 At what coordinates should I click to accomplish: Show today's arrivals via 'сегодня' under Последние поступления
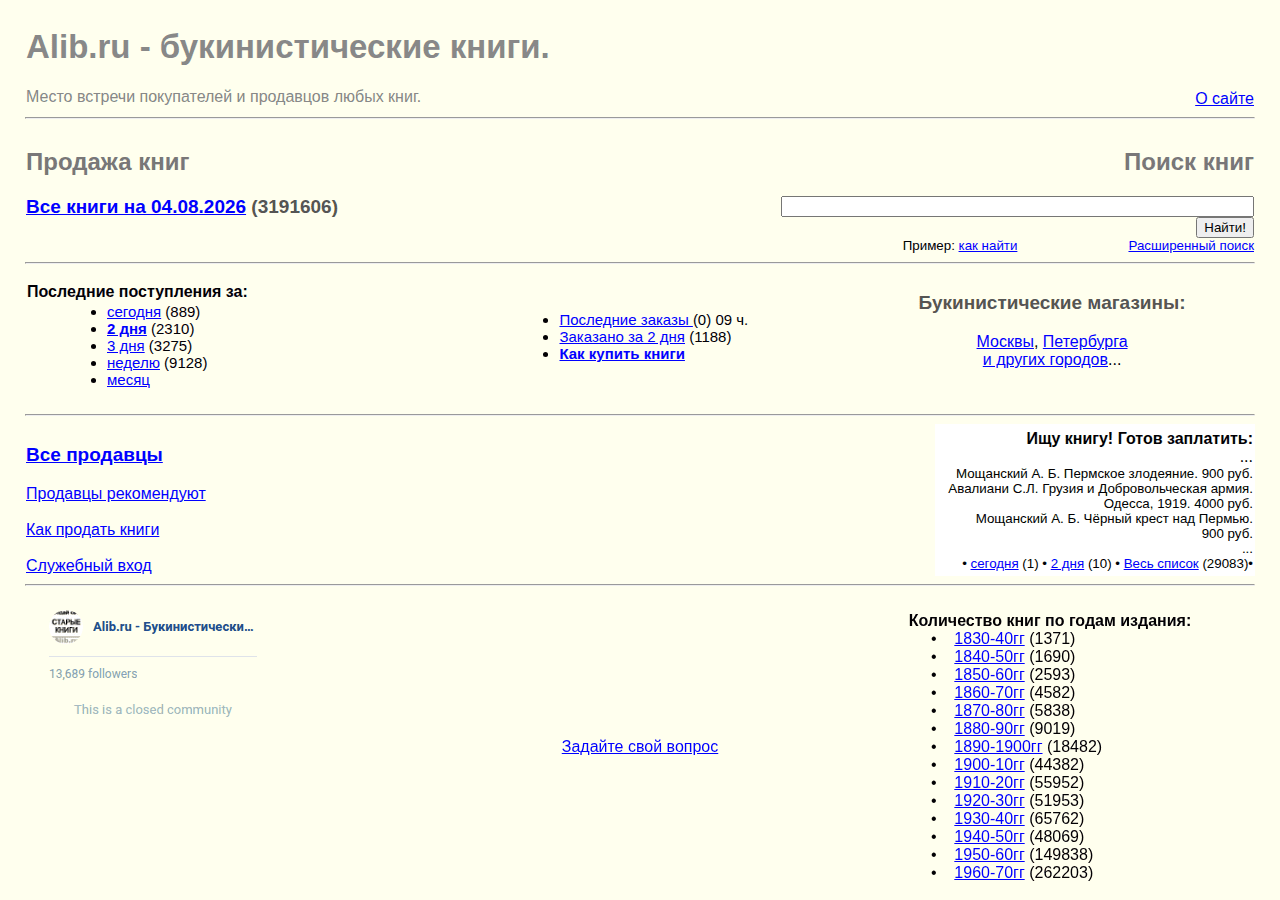pos(134,312)
